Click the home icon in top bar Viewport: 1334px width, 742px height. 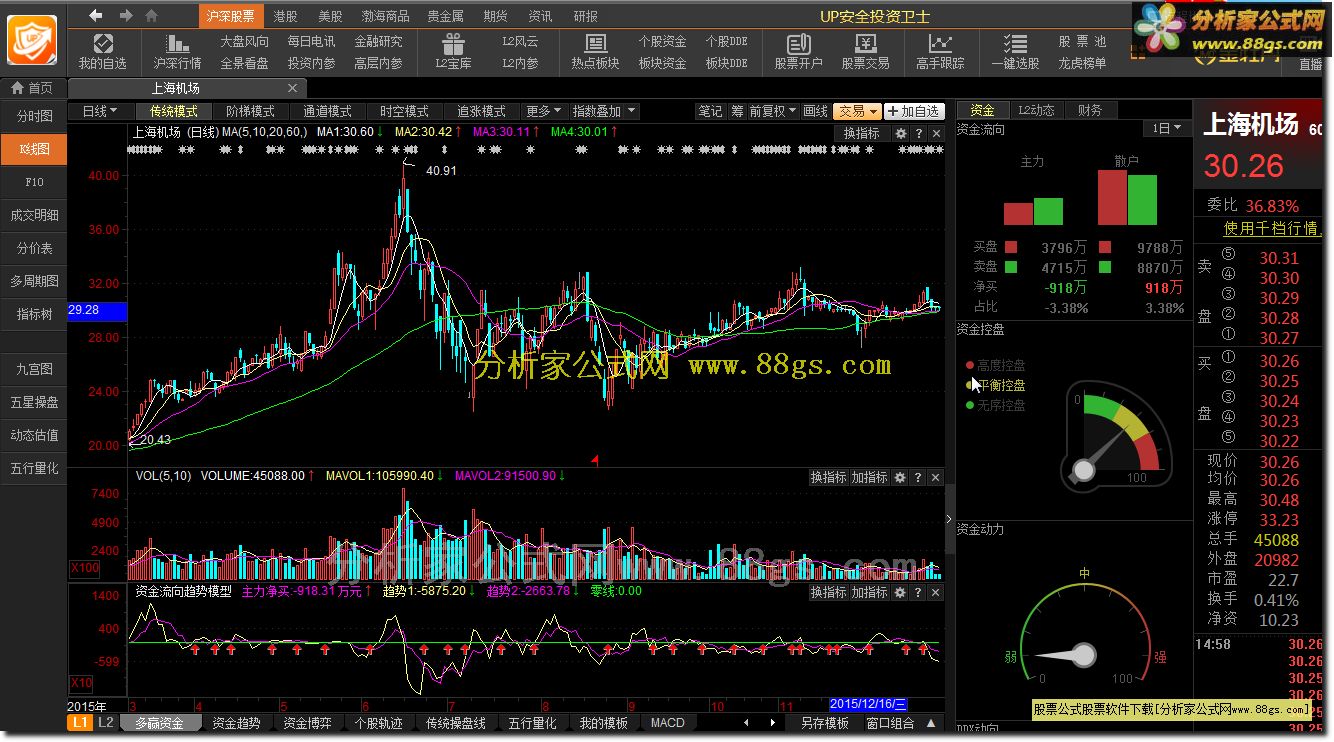[152, 15]
